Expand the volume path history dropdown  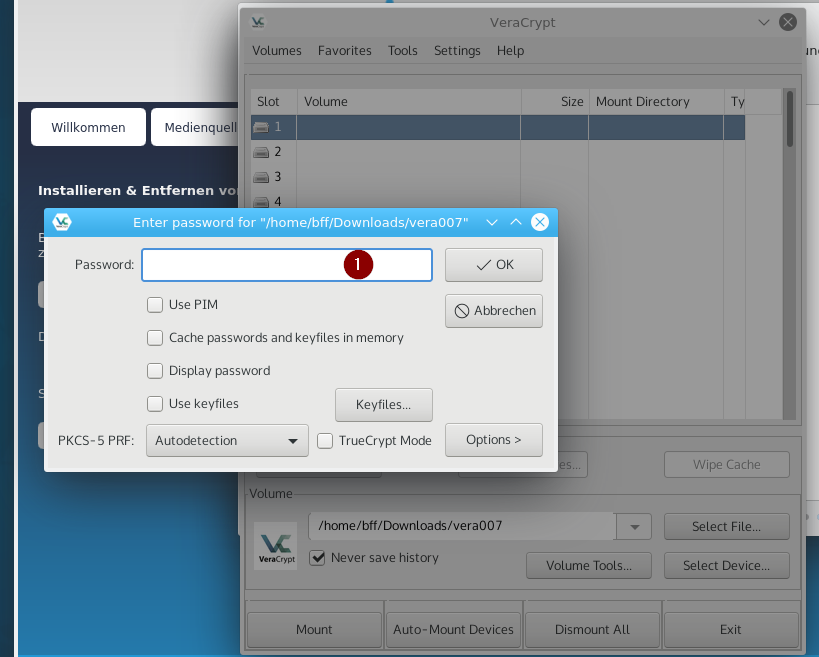(634, 526)
